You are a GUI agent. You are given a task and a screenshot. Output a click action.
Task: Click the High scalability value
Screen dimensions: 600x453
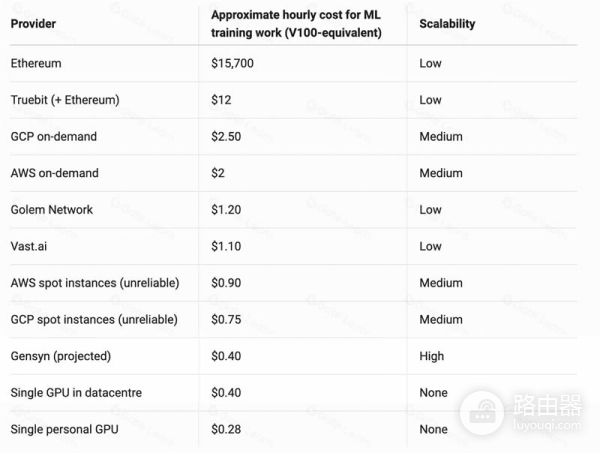click(x=432, y=356)
